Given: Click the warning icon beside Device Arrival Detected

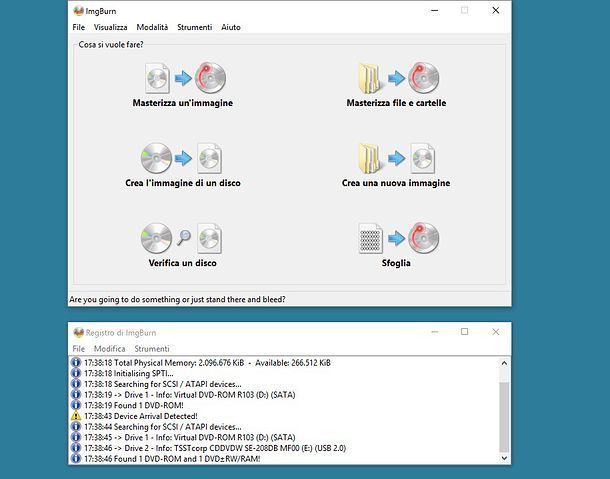Looking at the screenshot, I should pyautogui.click(x=76, y=416).
